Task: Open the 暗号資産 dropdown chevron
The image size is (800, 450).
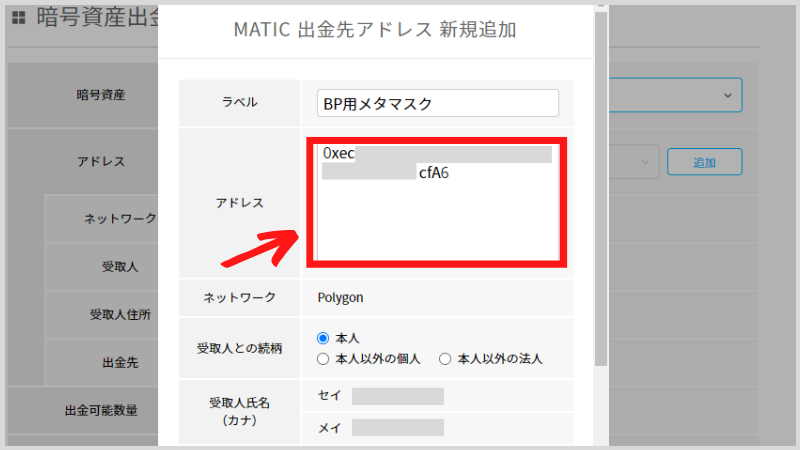Action: point(728,95)
